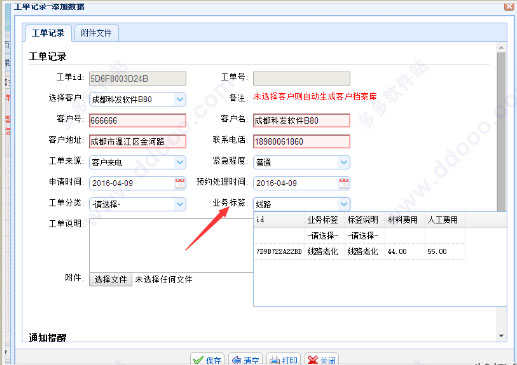Click the 打印 print button
The height and width of the screenshot is (365, 517).
pyautogui.click(x=284, y=359)
